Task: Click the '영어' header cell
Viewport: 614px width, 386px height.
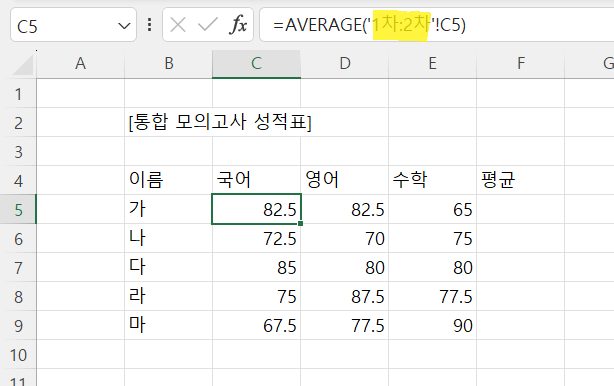Action: [x=345, y=180]
